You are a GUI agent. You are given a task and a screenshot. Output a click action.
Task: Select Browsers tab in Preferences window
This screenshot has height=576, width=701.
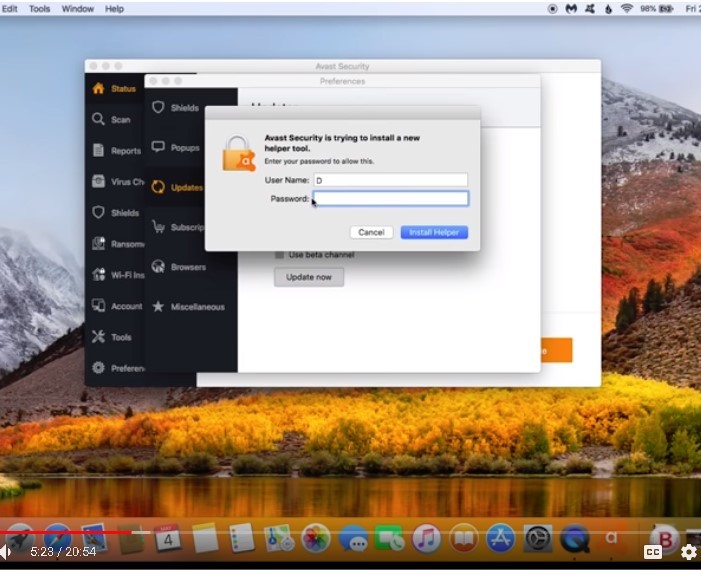pyautogui.click(x=179, y=267)
